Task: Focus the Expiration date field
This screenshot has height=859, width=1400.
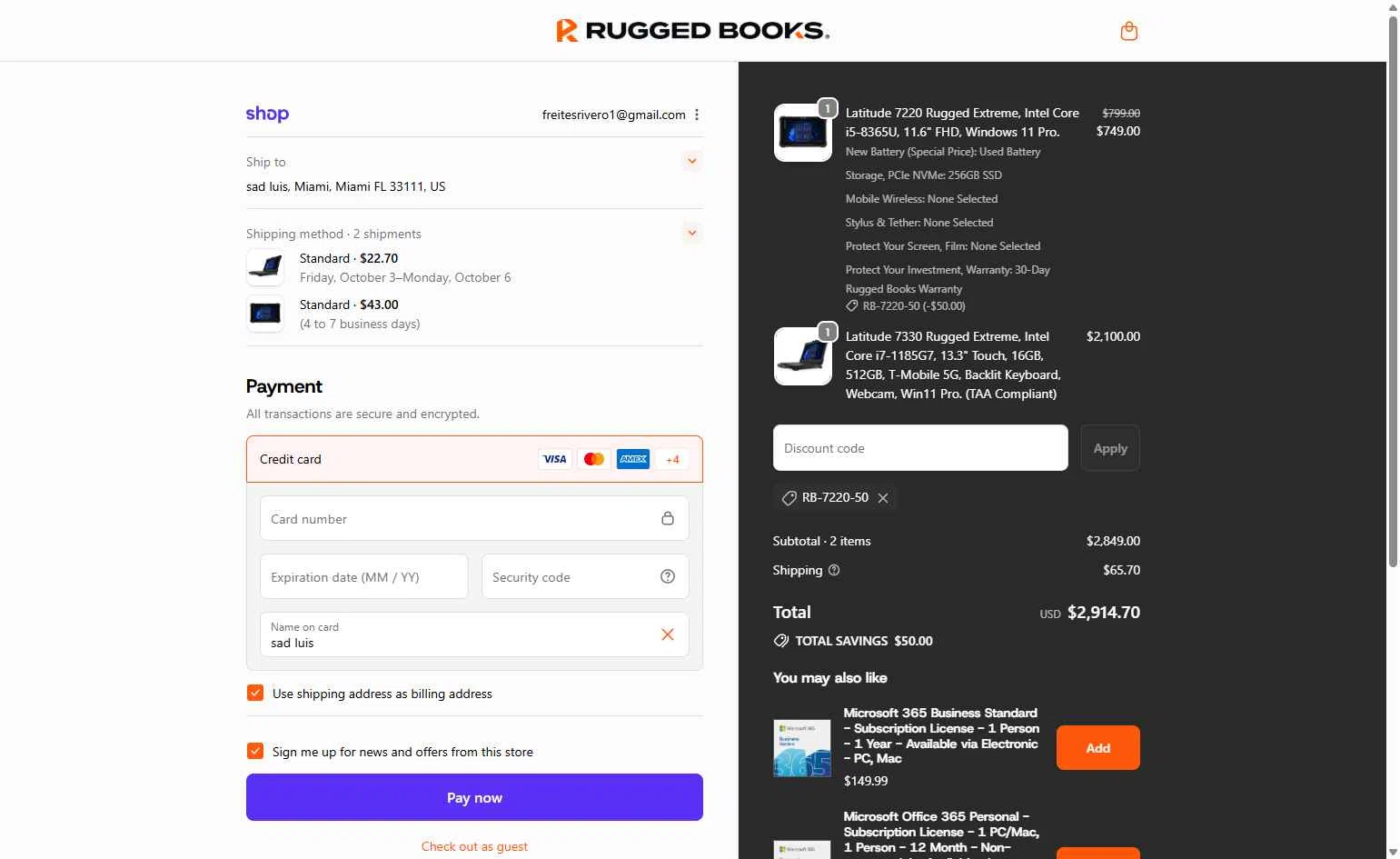Action: pyautogui.click(x=364, y=577)
